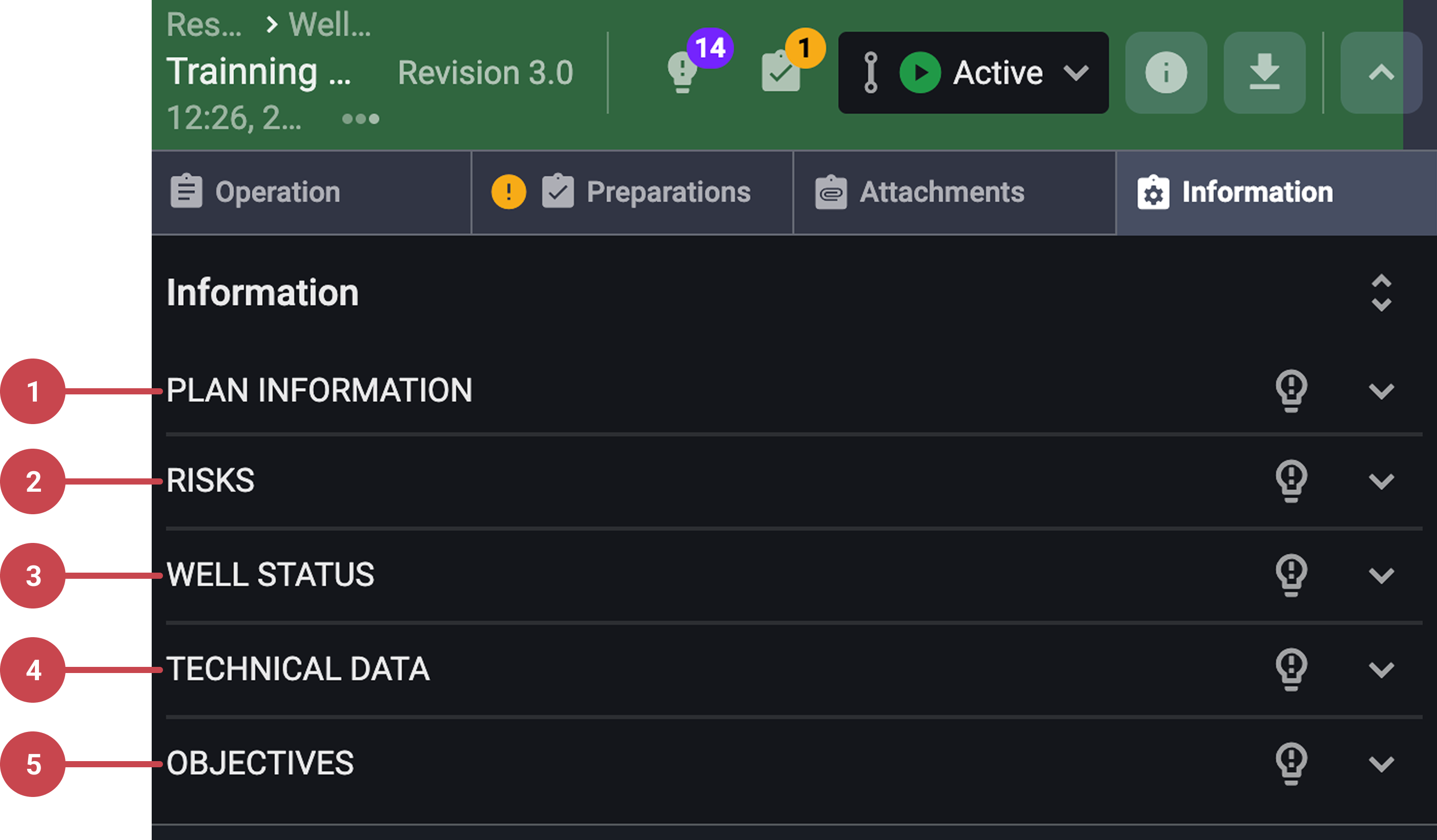
Task: Click the lightbulb icon for TECHNICAL DATA
Action: pyautogui.click(x=1291, y=669)
